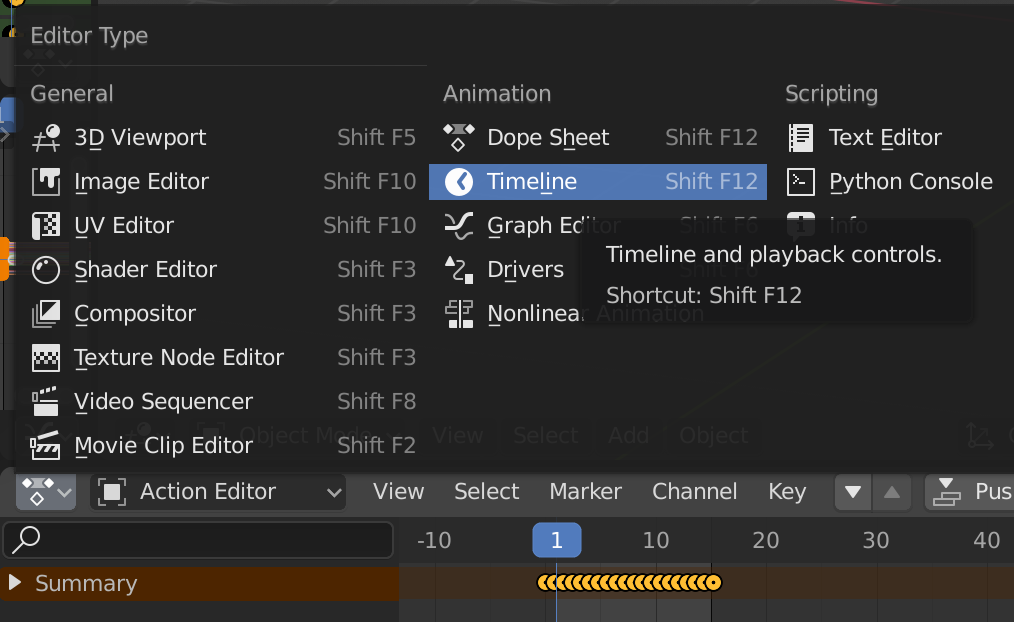Open the UV Editor
Viewport: 1014px width, 622px height.
125,225
